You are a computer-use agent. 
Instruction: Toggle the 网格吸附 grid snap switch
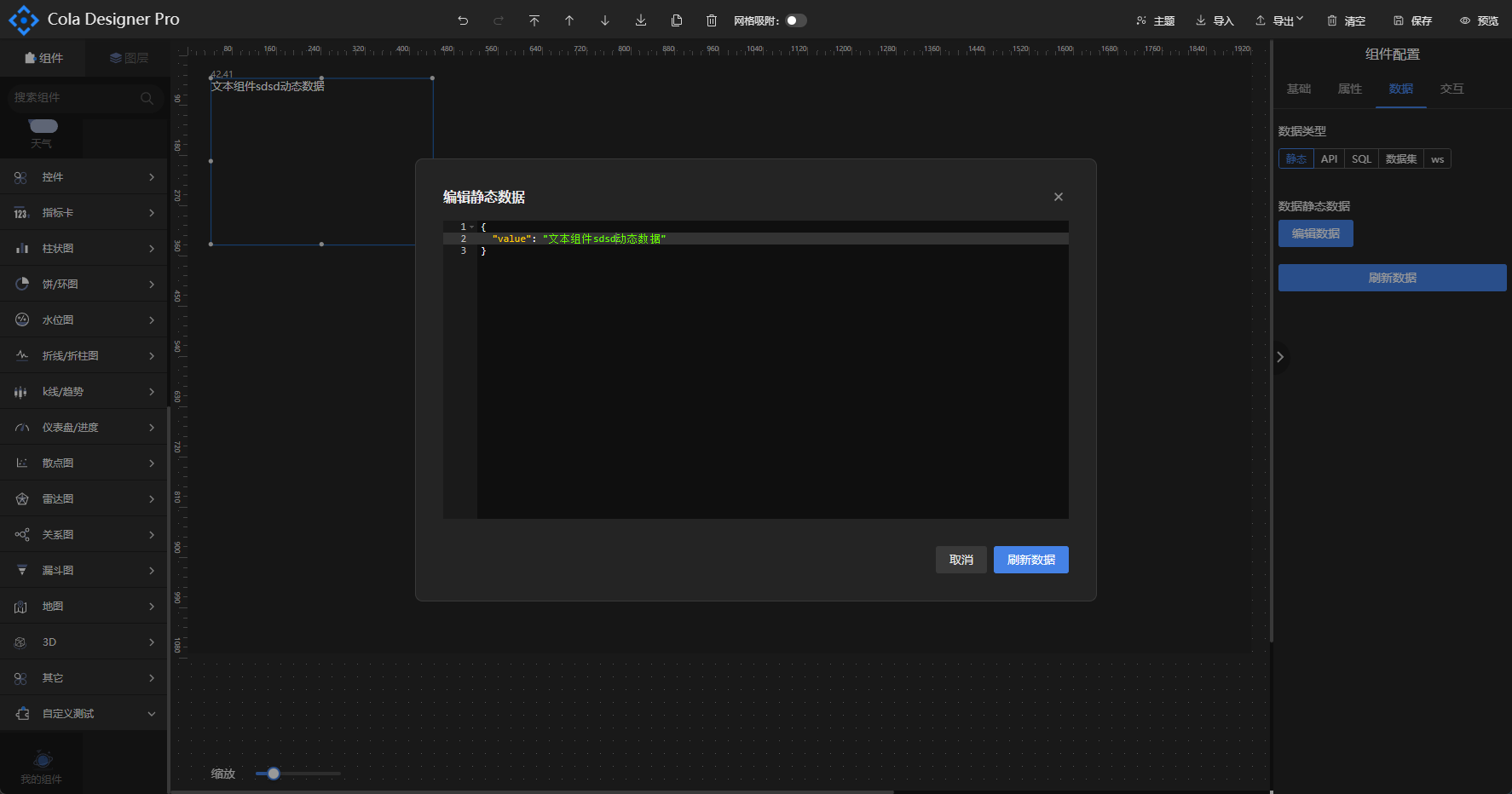tap(796, 20)
